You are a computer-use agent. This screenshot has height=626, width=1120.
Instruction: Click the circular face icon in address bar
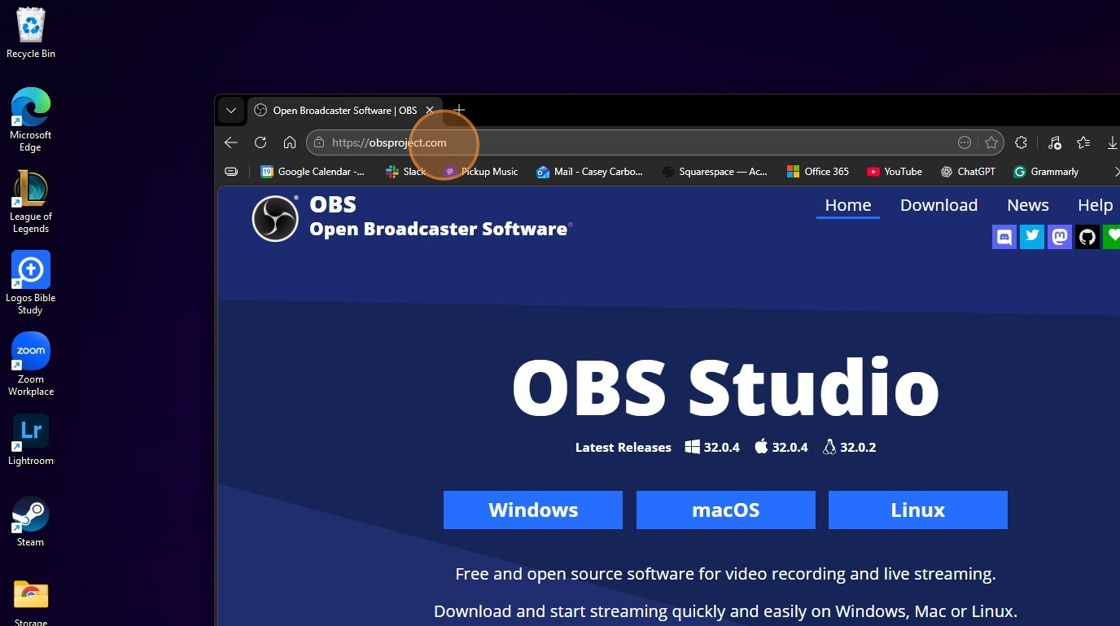[964, 142]
